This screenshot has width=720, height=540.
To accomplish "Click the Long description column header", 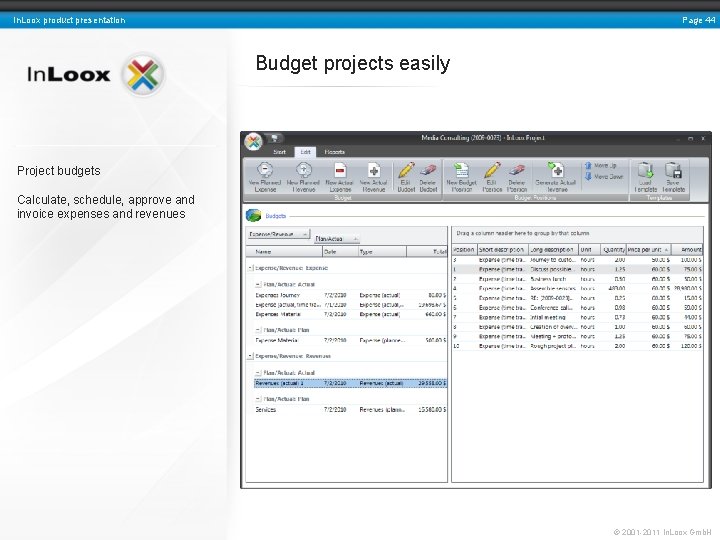I will (552, 250).
